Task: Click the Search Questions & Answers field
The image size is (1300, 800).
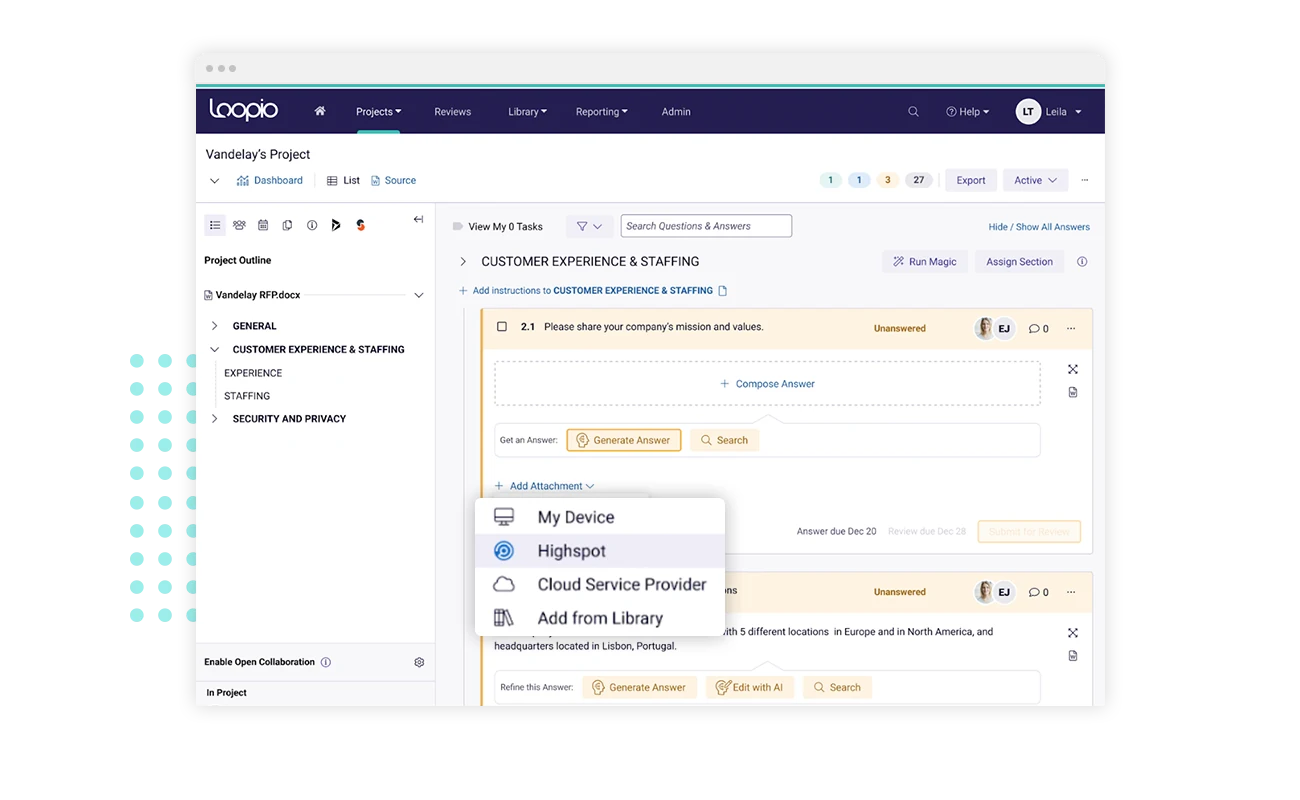Action: (x=705, y=226)
